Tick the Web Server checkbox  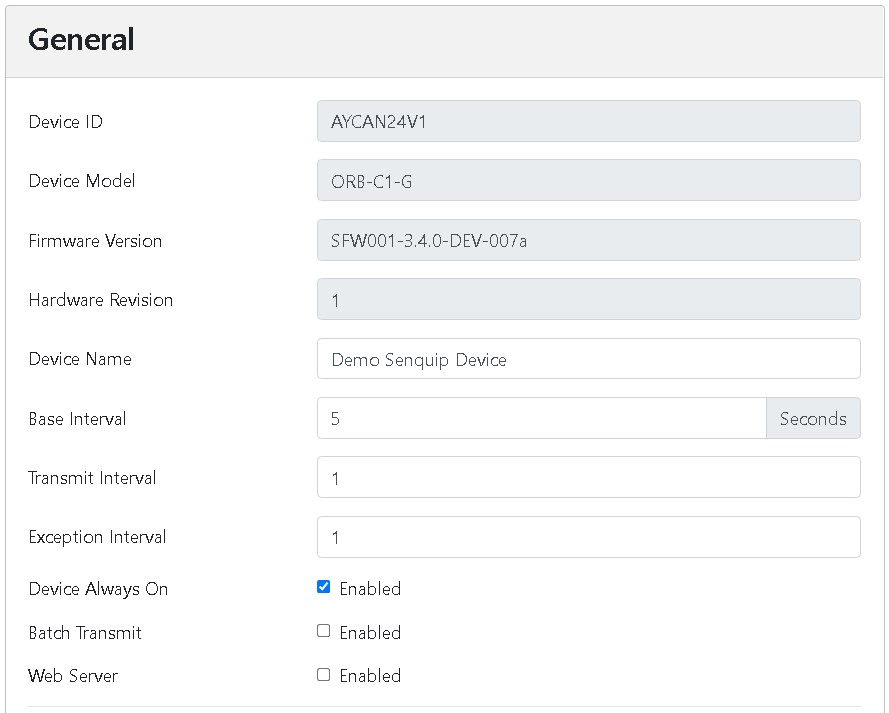(323, 675)
